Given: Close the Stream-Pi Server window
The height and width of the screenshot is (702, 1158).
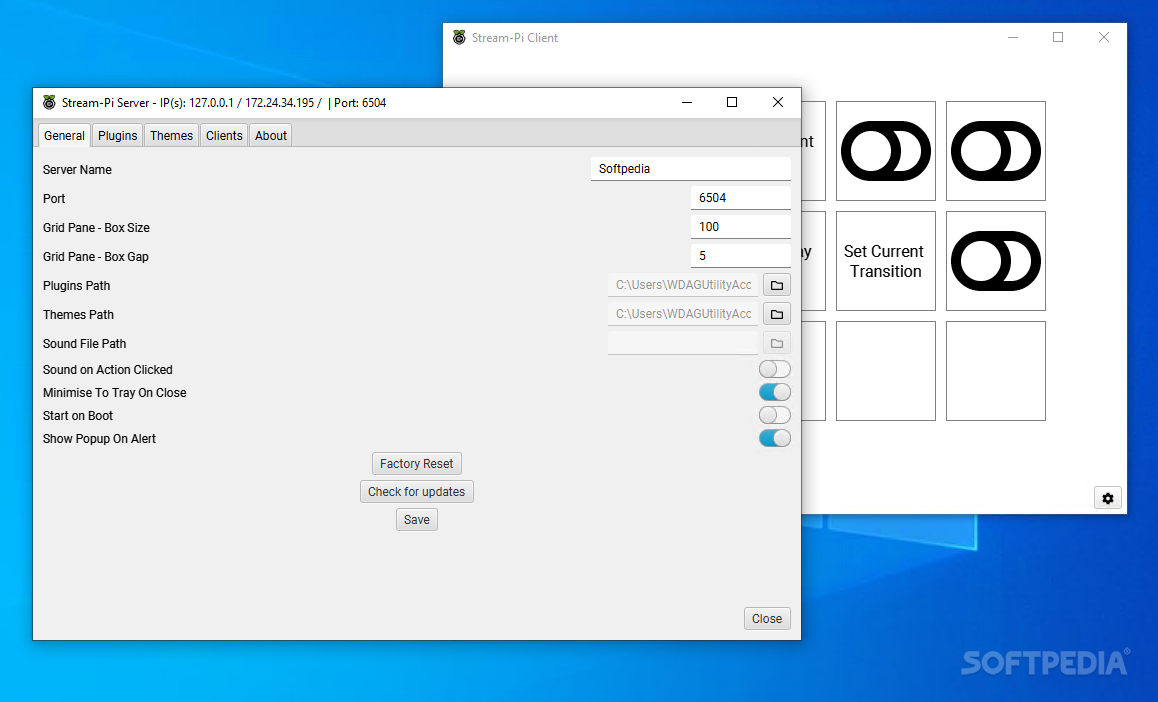Looking at the screenshot, I should 778,103.
